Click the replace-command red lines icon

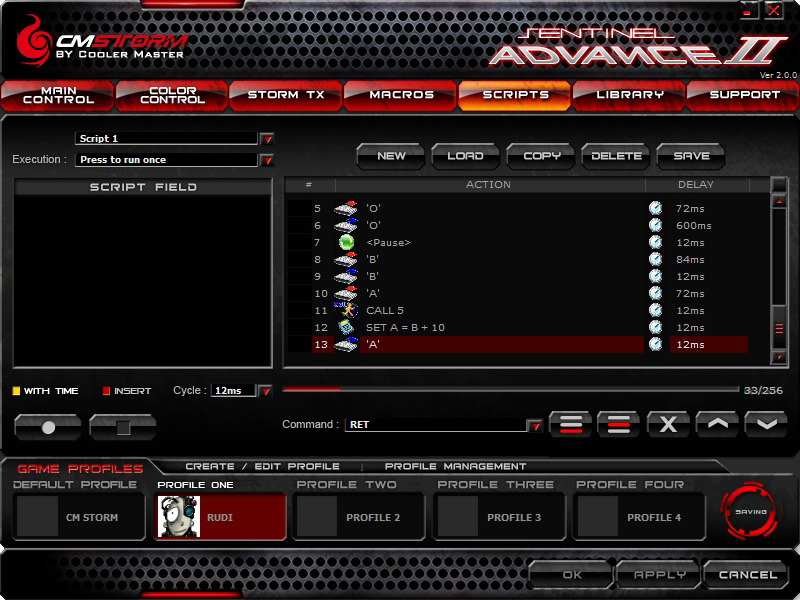tap(618, 424)
